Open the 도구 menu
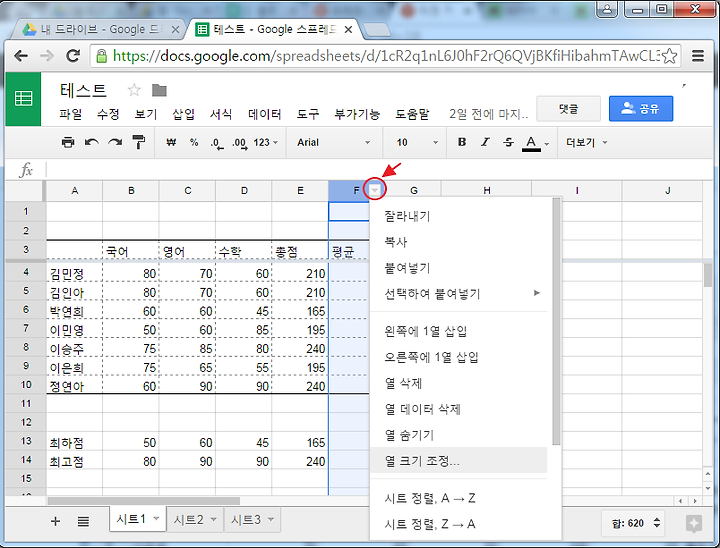The width and height of the screenshot is (720, 548). tap(308, 114)
